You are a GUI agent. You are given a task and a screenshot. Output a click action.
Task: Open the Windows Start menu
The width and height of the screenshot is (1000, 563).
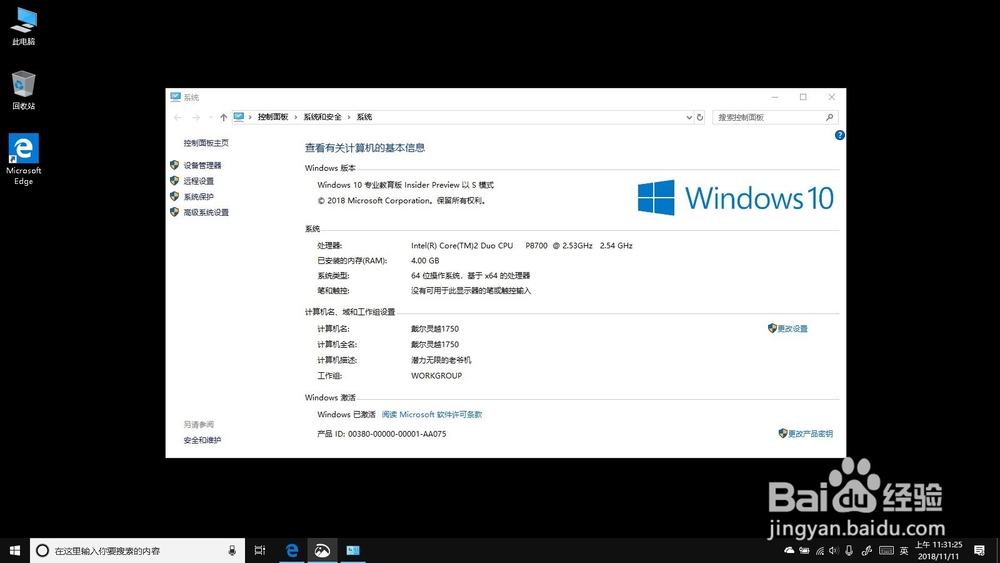(x=15, y=550)
